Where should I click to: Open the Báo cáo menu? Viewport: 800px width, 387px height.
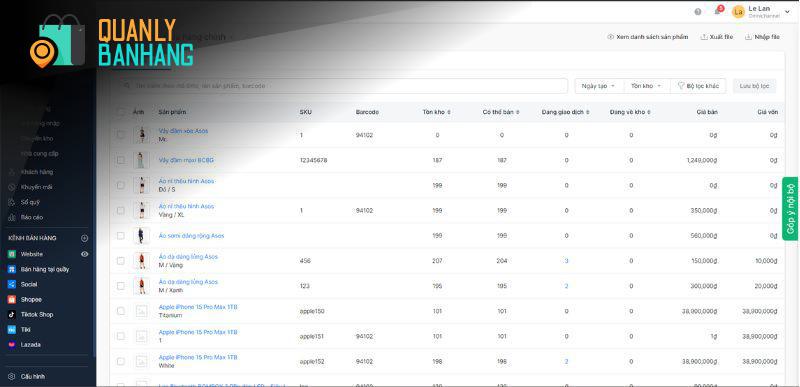(32, 217)
